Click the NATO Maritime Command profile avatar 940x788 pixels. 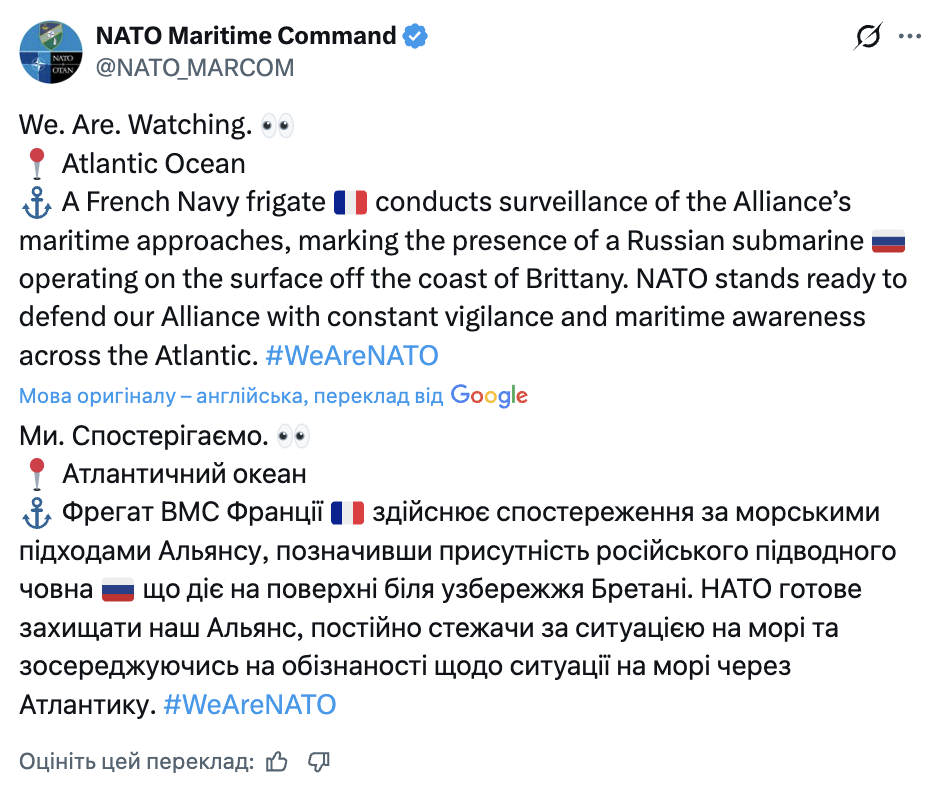50,52
